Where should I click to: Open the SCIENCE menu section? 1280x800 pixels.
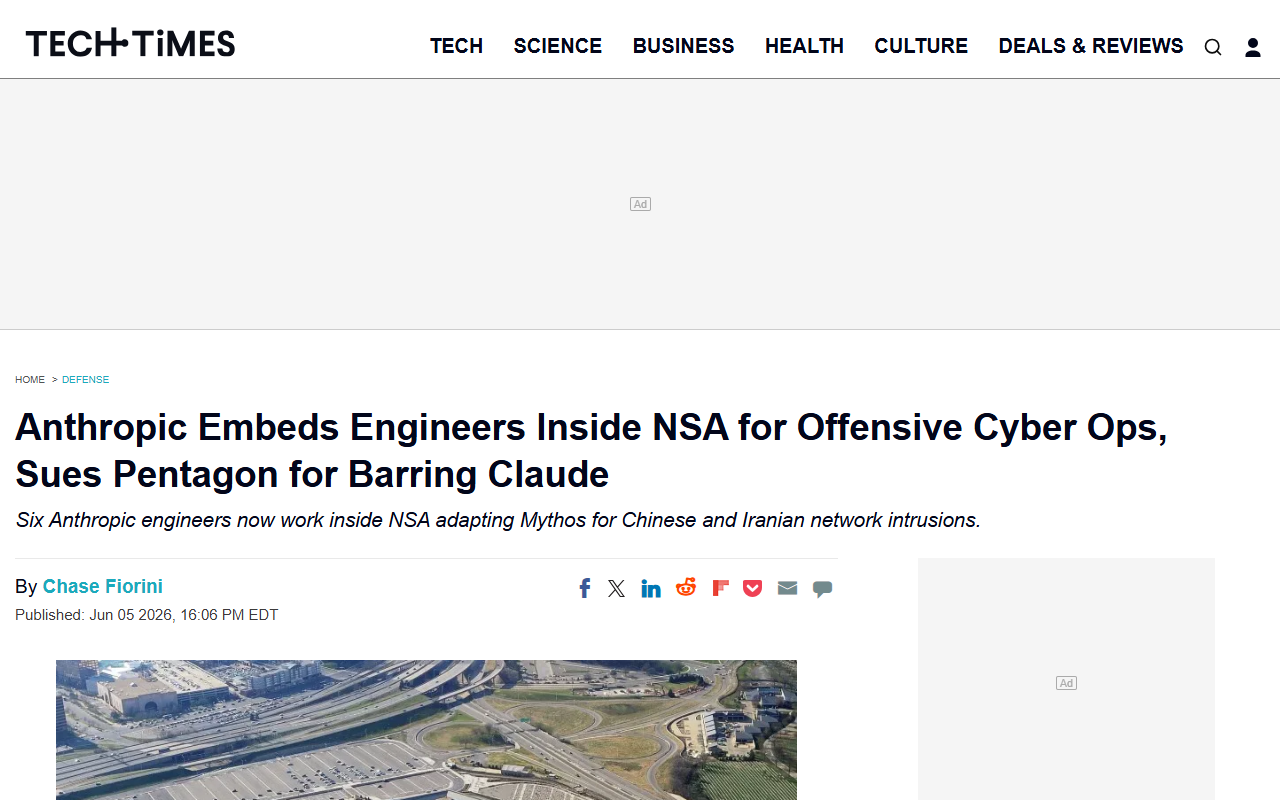click(558, 46)
